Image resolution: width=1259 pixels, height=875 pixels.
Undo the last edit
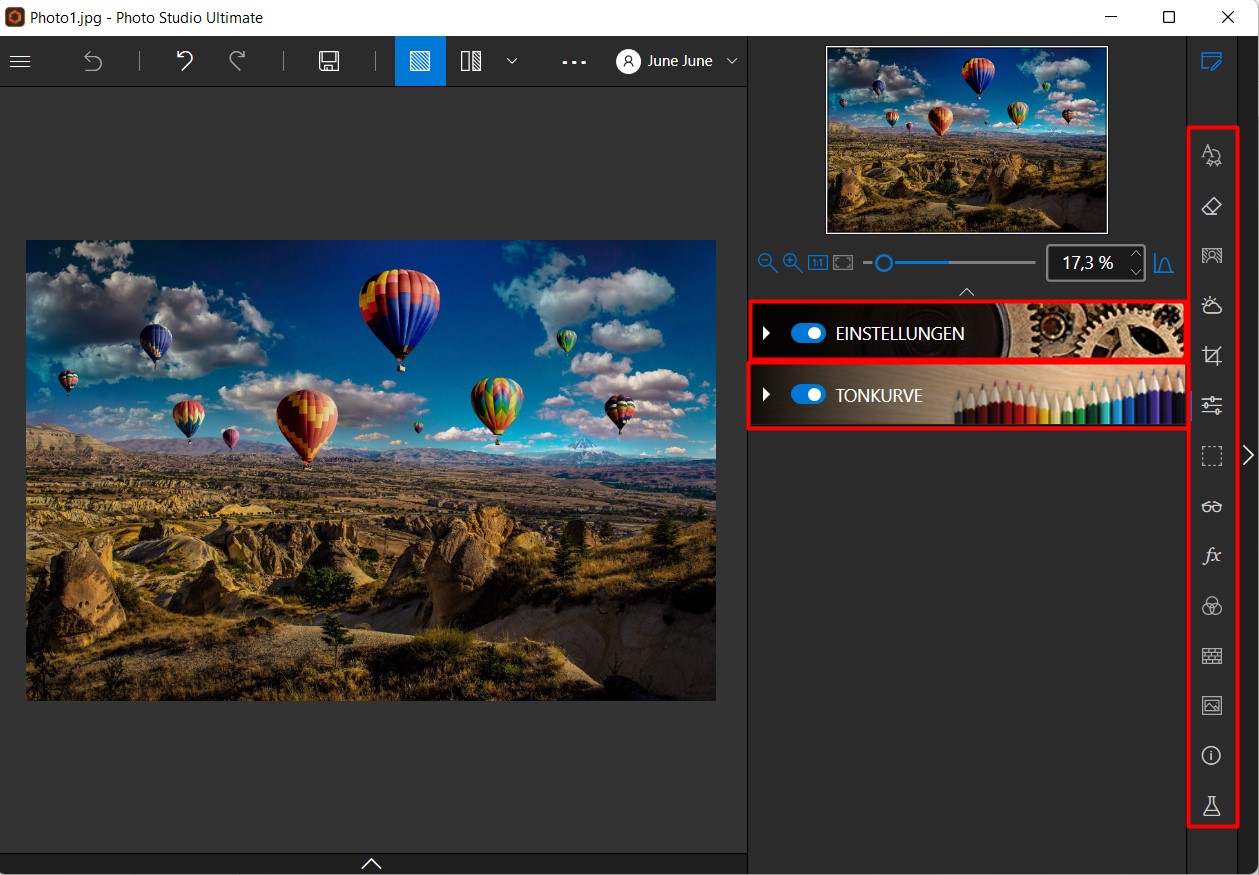tap(184, 61)
